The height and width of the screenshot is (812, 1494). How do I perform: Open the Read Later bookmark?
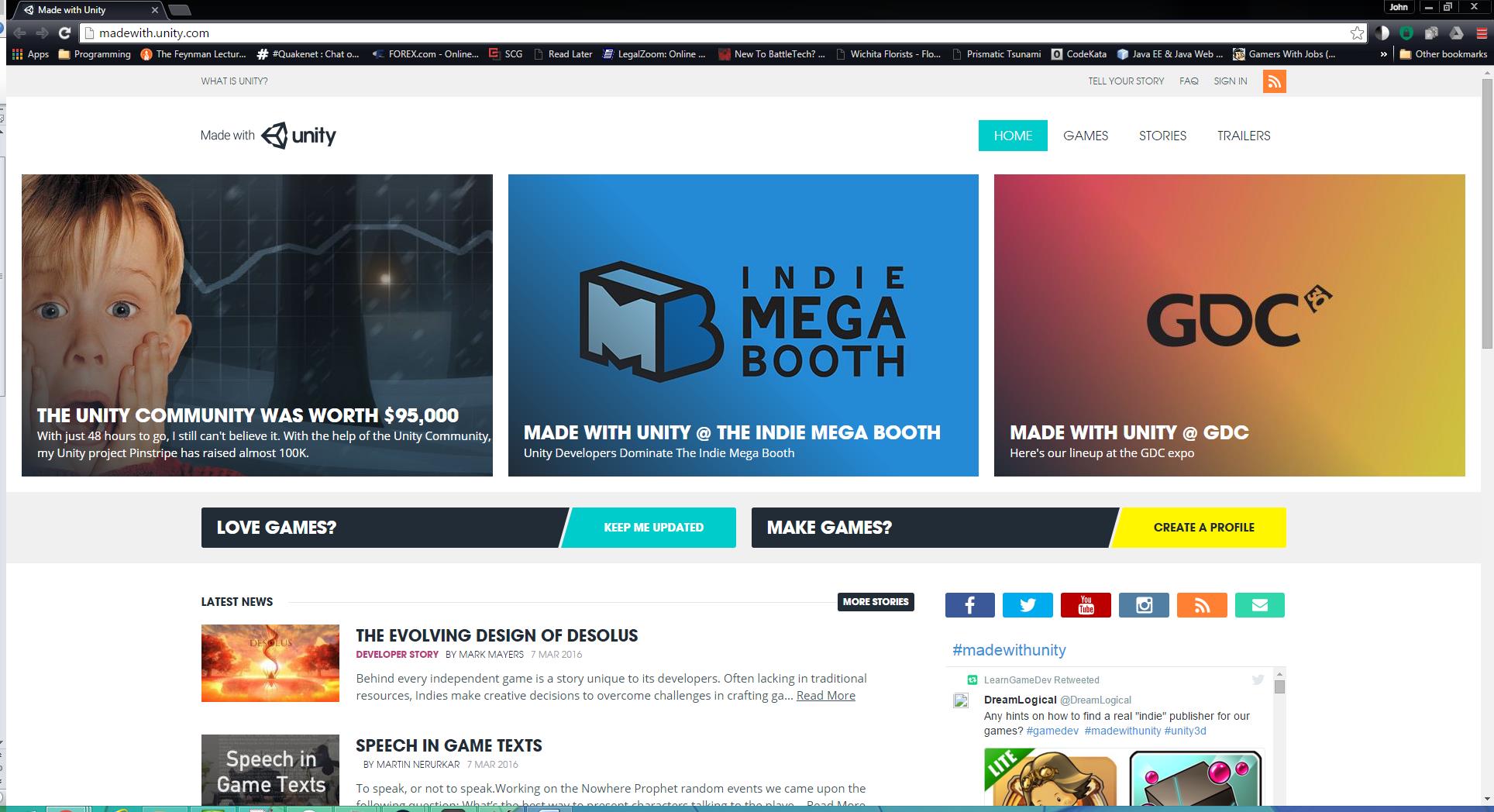563,54
